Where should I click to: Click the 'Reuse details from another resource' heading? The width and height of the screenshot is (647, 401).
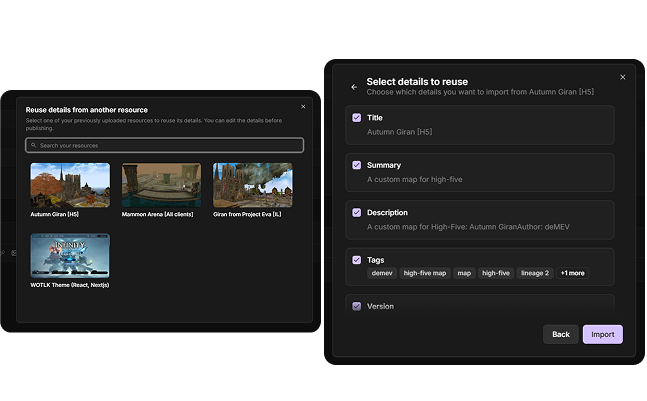(87, 110)
